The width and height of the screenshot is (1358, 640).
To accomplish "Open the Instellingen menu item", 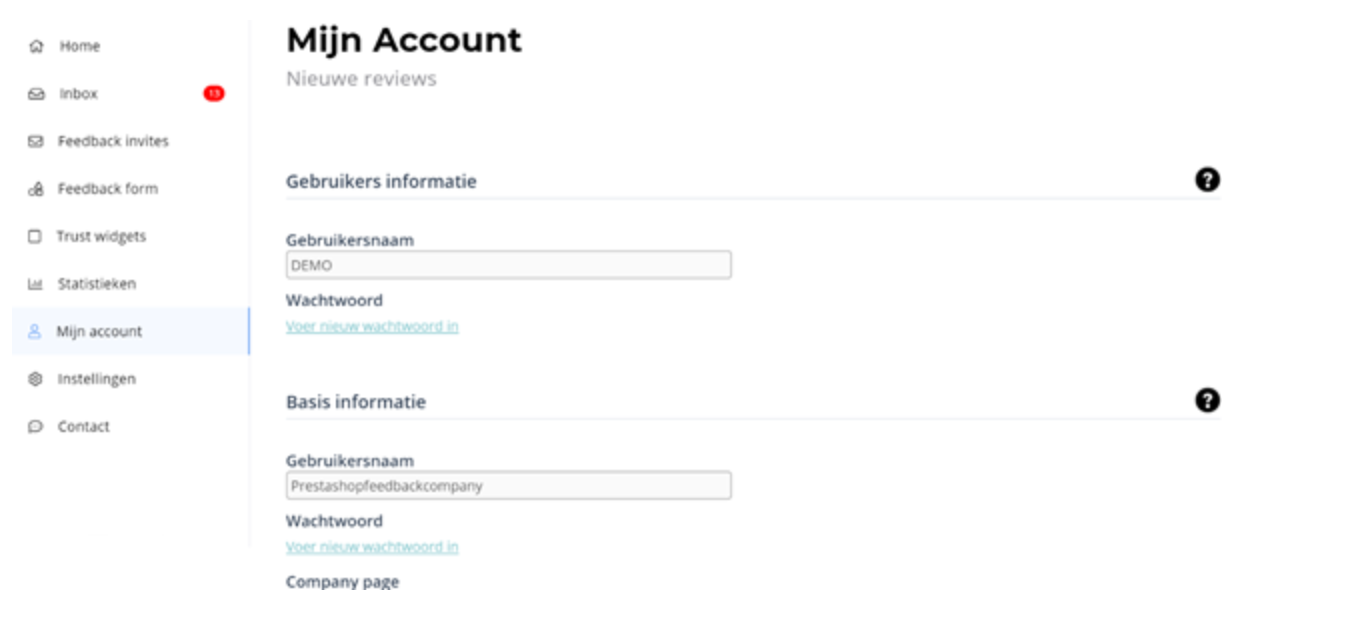I will coord(96,379).
